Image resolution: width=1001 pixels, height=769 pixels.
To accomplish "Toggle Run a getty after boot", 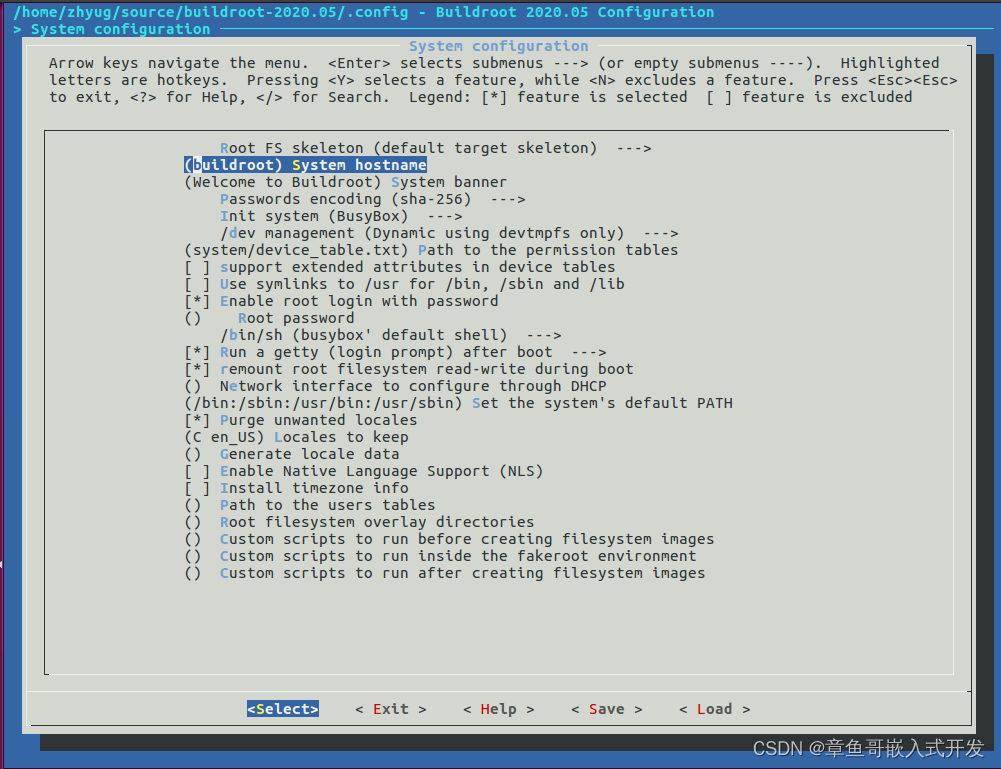I will tap(395, 352).
